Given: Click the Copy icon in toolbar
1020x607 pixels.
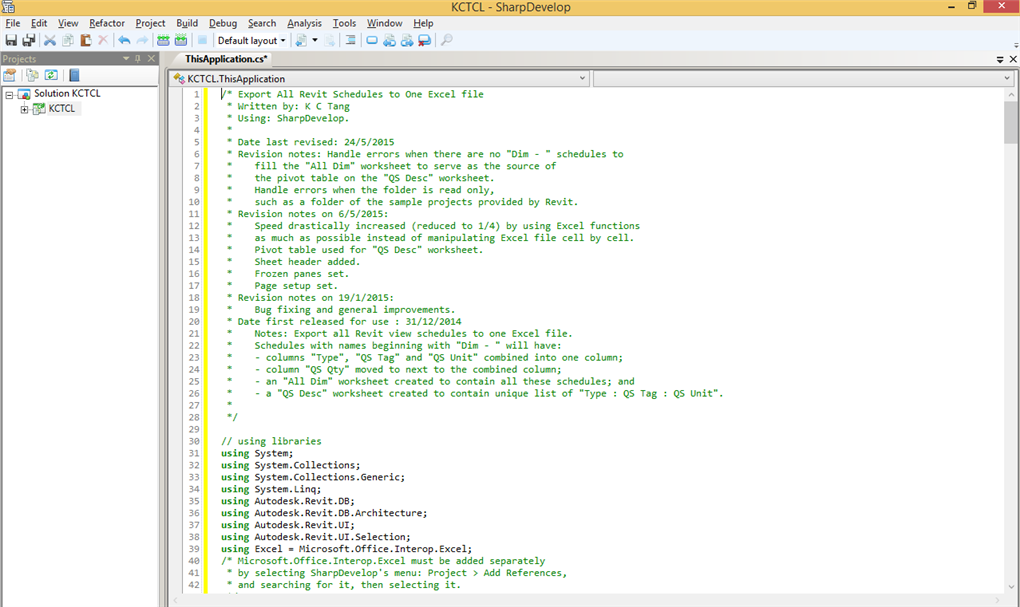Looking at the screenshot, I should pos(68,40).
